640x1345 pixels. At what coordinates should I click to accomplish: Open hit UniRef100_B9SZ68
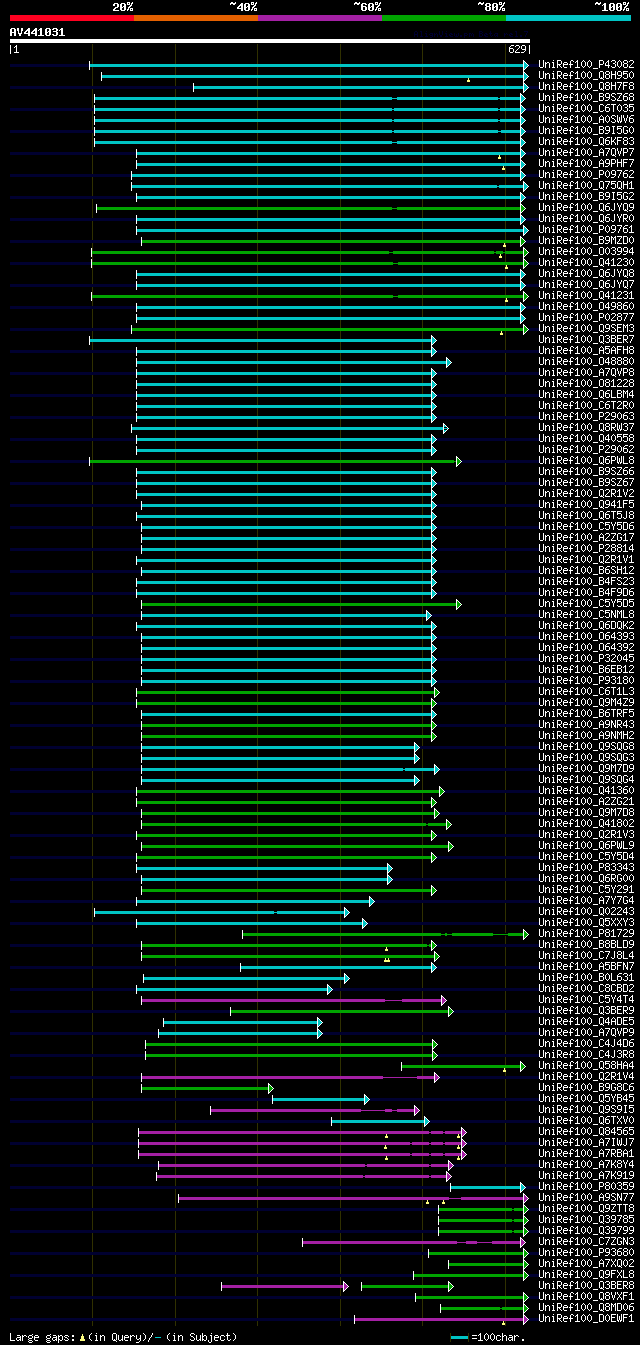584,97
